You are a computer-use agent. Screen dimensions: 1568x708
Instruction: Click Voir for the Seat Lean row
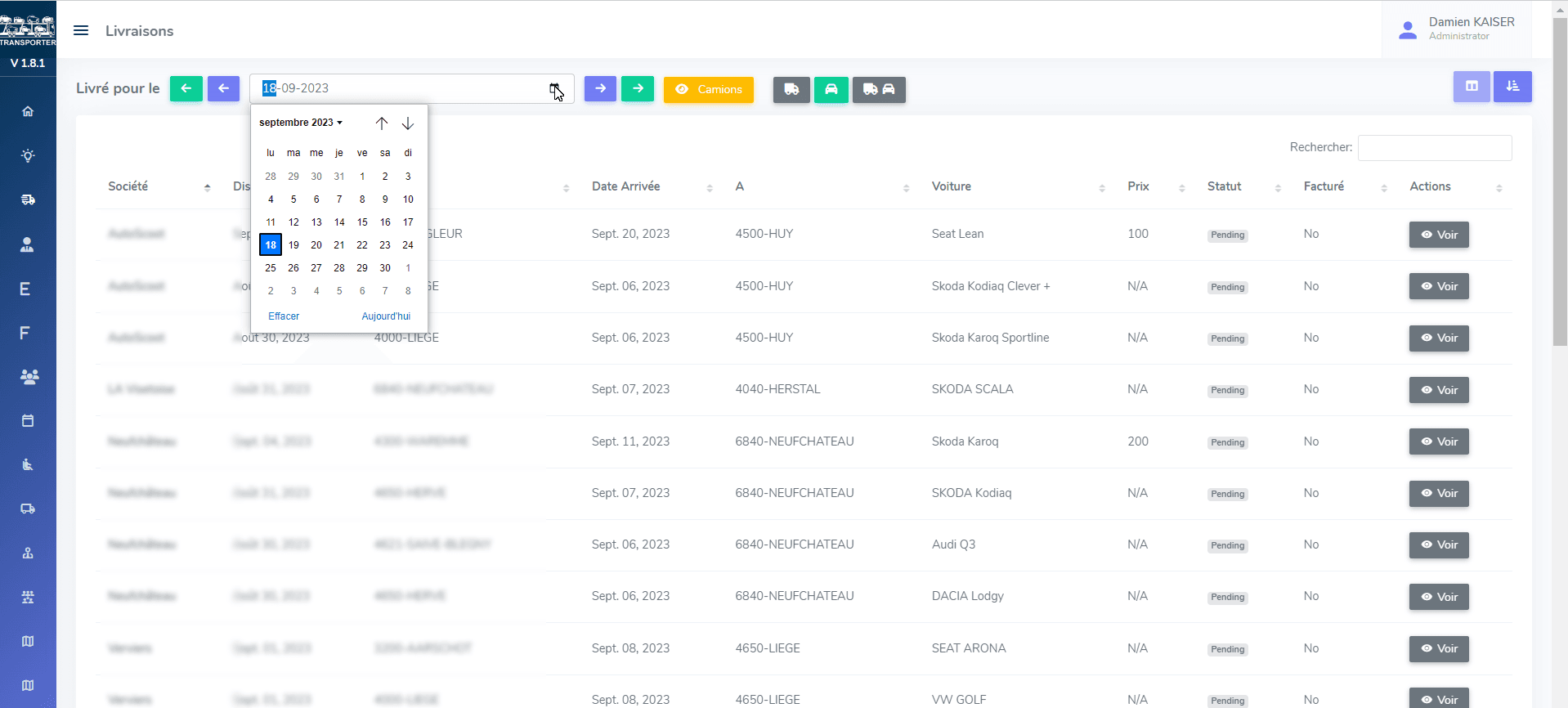point(1439,235)
